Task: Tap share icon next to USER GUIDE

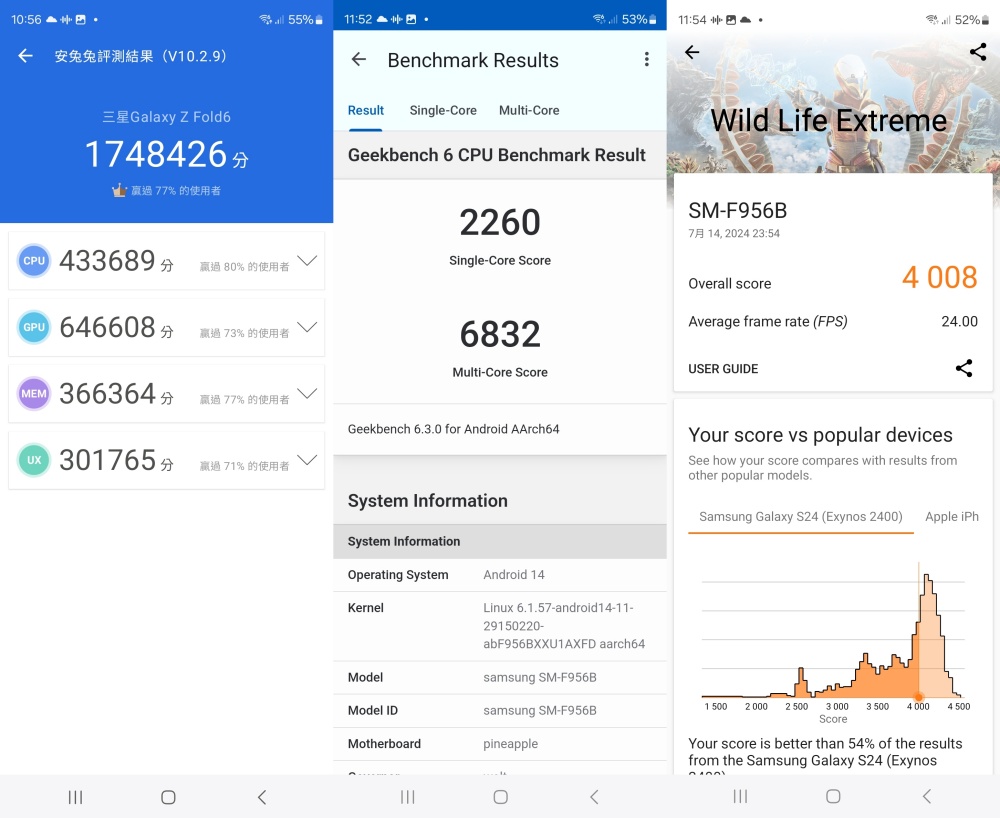Action: tap(964, 368)
